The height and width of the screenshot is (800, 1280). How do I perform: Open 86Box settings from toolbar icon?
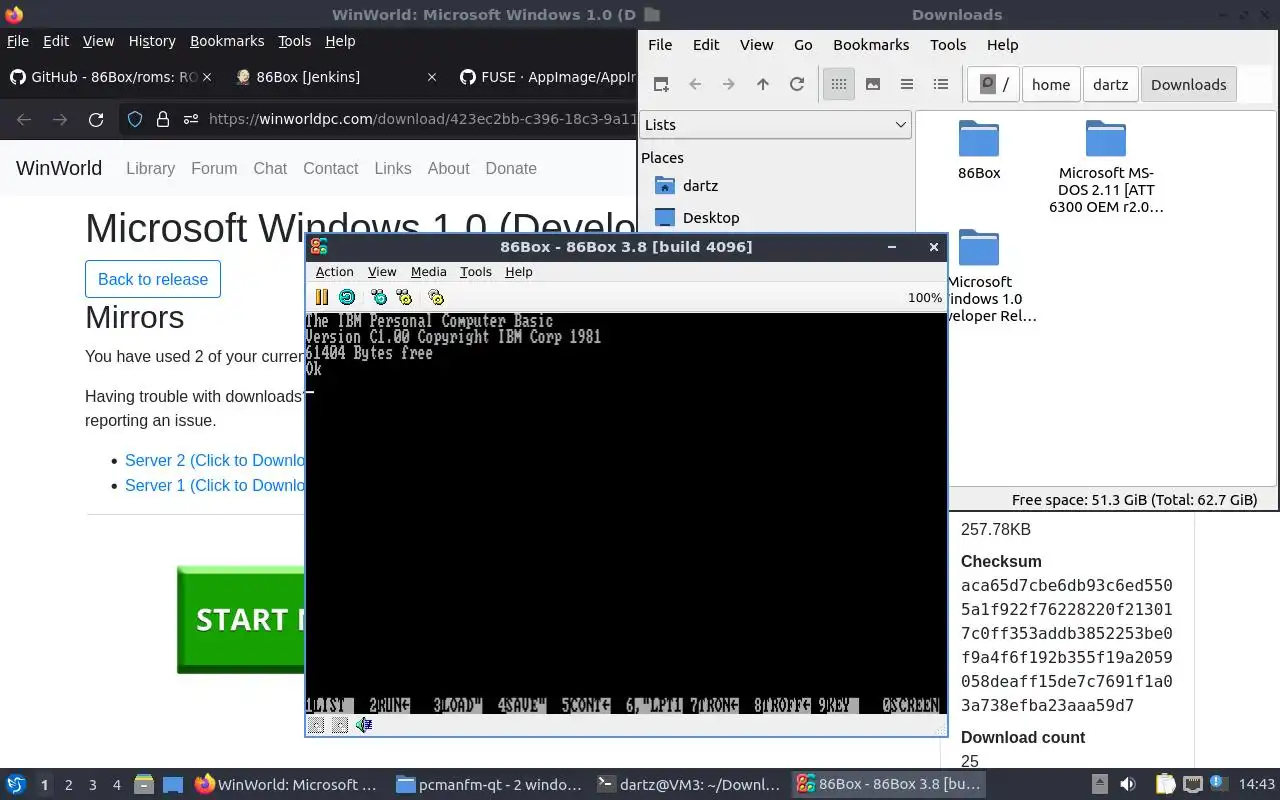coord(436,297)
